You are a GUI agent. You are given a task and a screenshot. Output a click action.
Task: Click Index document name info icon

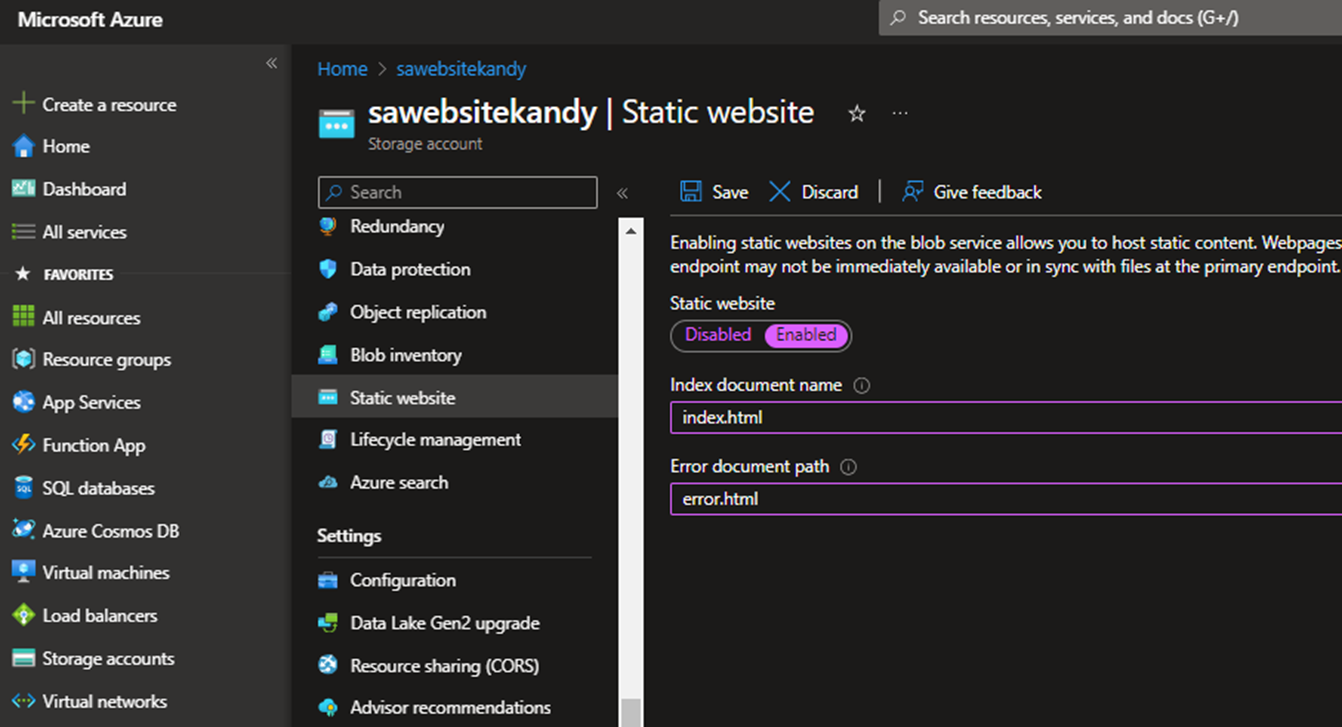click(861, 385)
